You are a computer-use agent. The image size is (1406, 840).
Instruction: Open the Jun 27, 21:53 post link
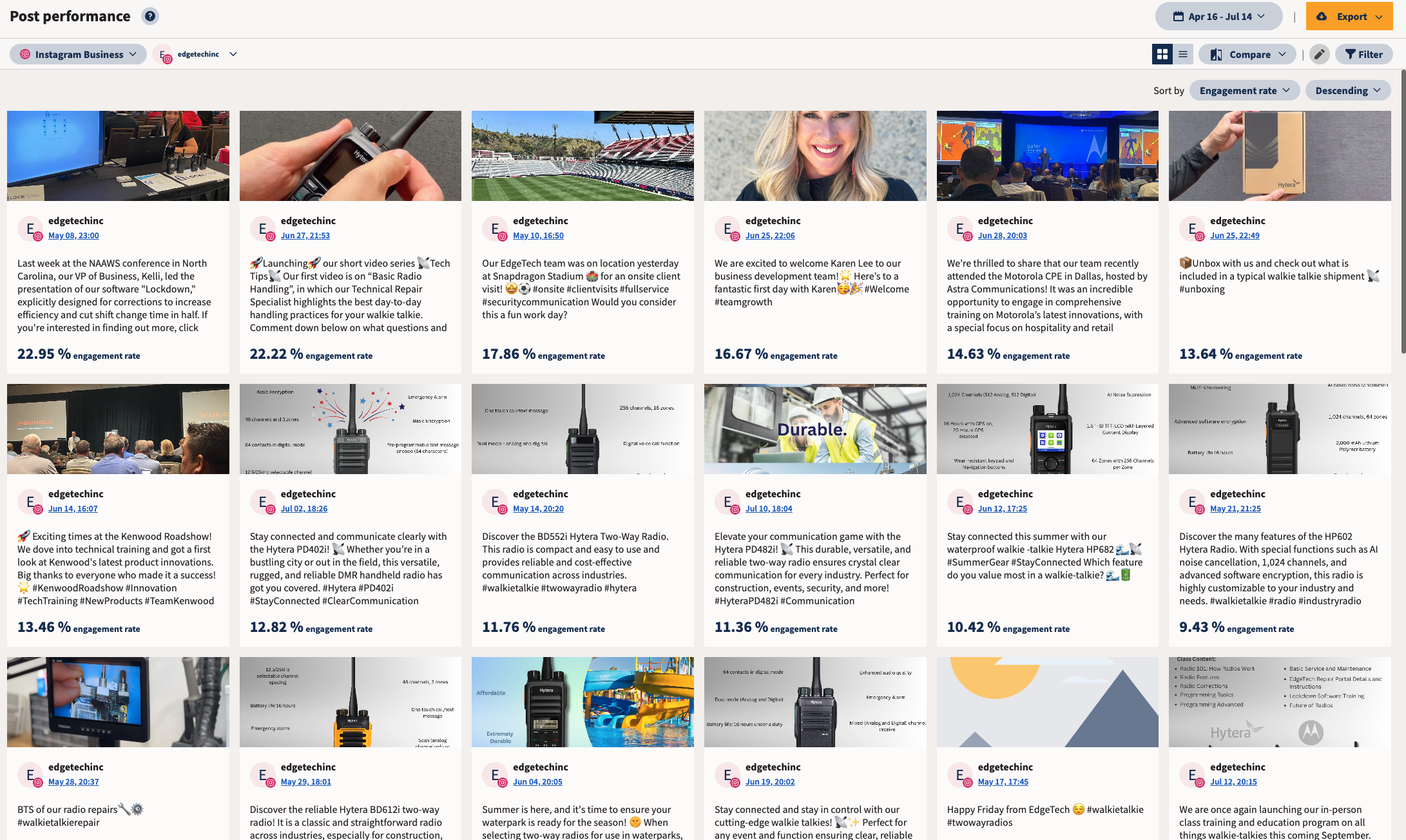[x=305, y=235]
